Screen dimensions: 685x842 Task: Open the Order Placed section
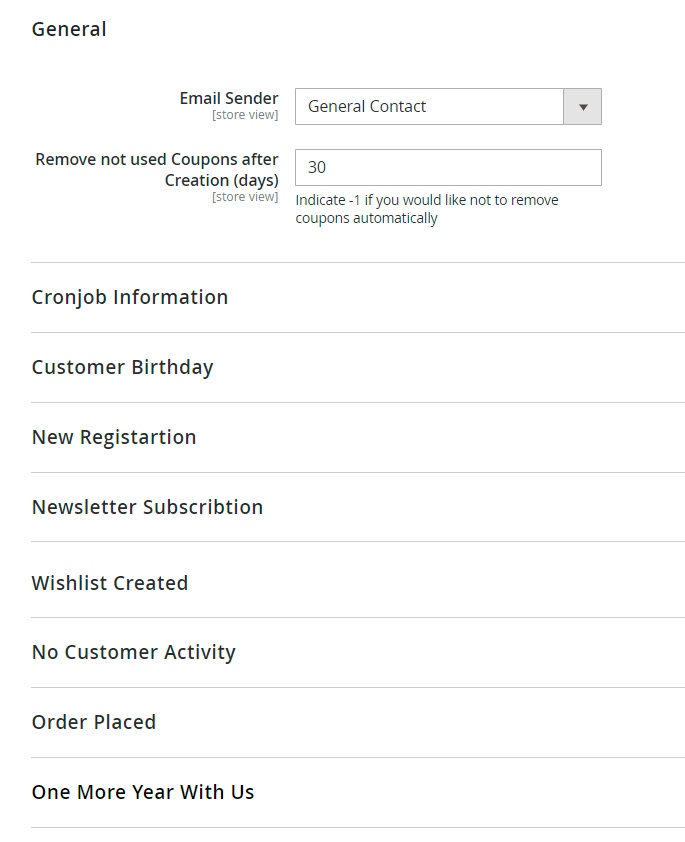pos(94,722)
